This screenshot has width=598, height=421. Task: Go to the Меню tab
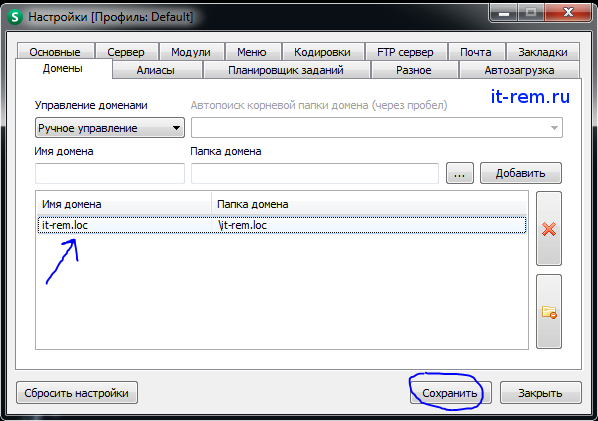(252, 52)
